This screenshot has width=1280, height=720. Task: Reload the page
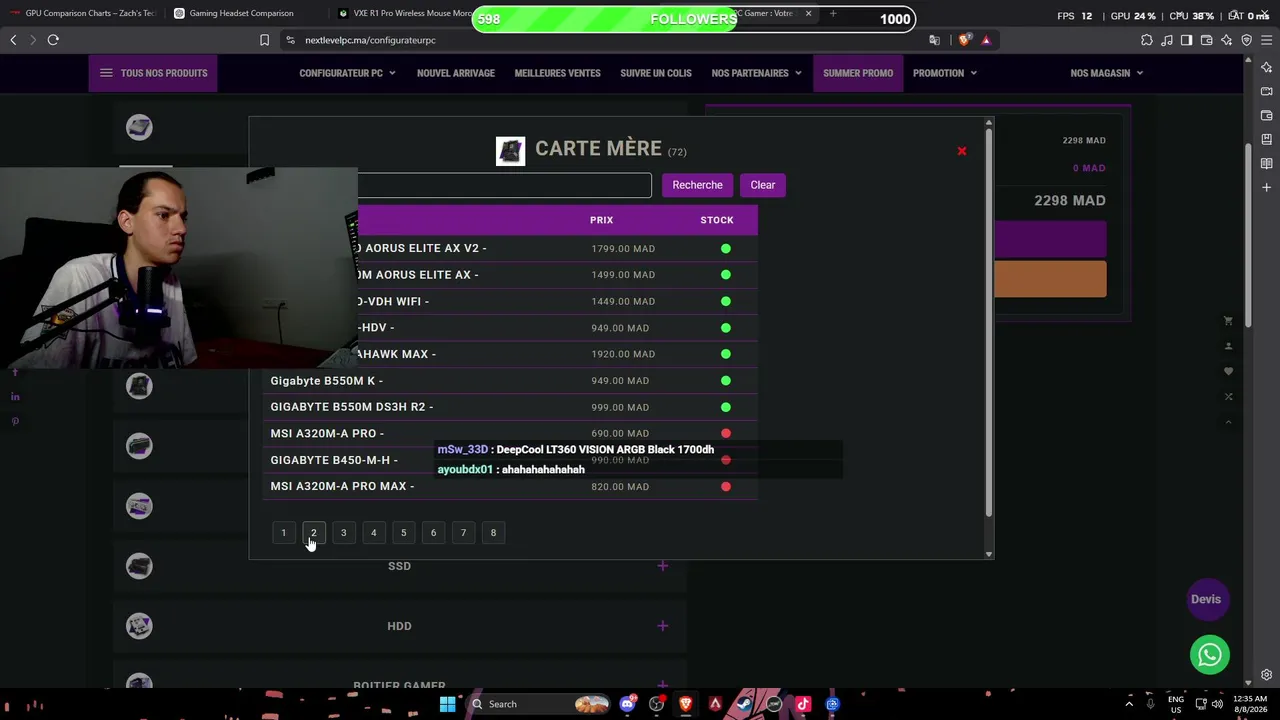[53, 40]
